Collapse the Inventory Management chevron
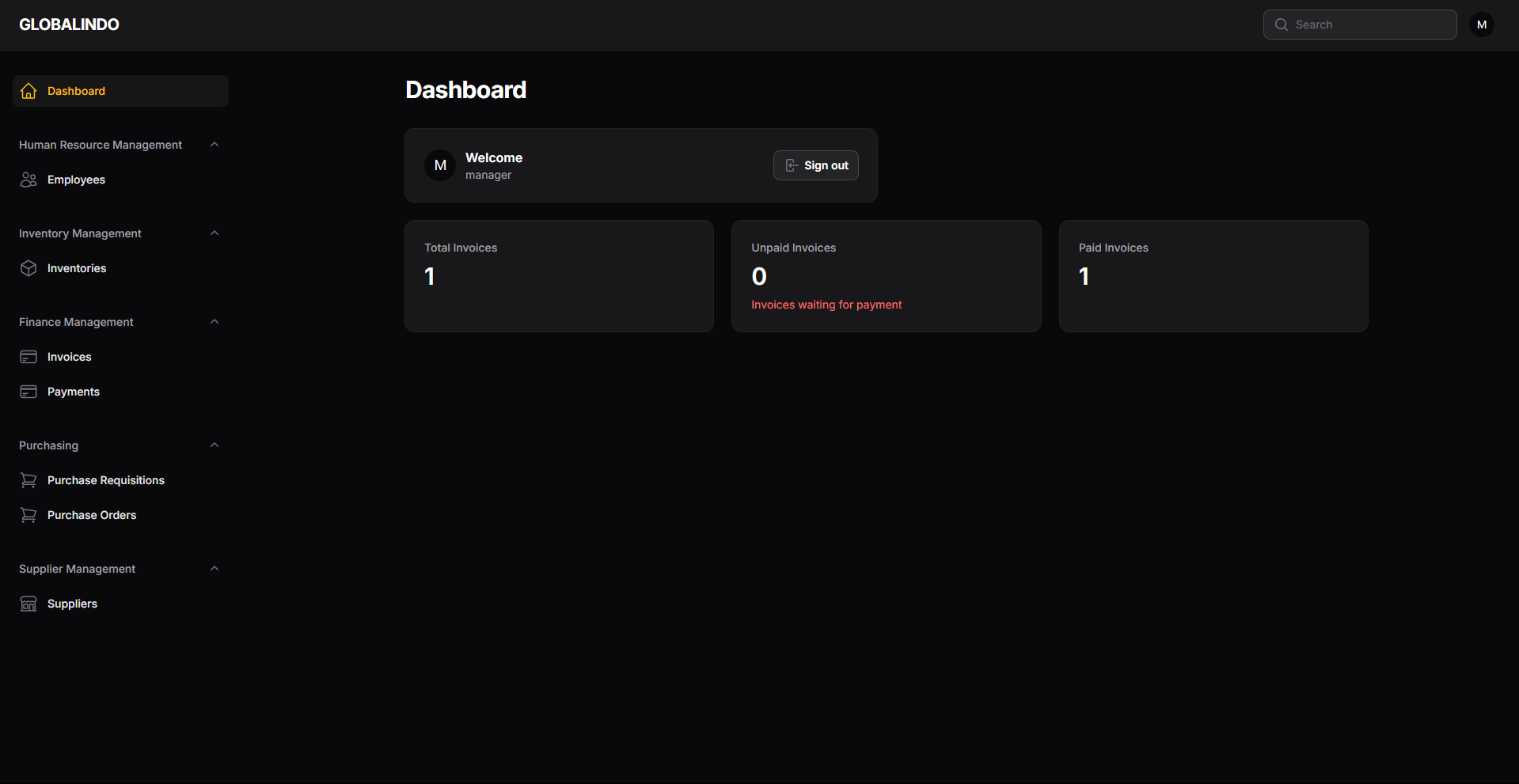1519x784 pixels. pyautogui.click(x=214, y=233)
